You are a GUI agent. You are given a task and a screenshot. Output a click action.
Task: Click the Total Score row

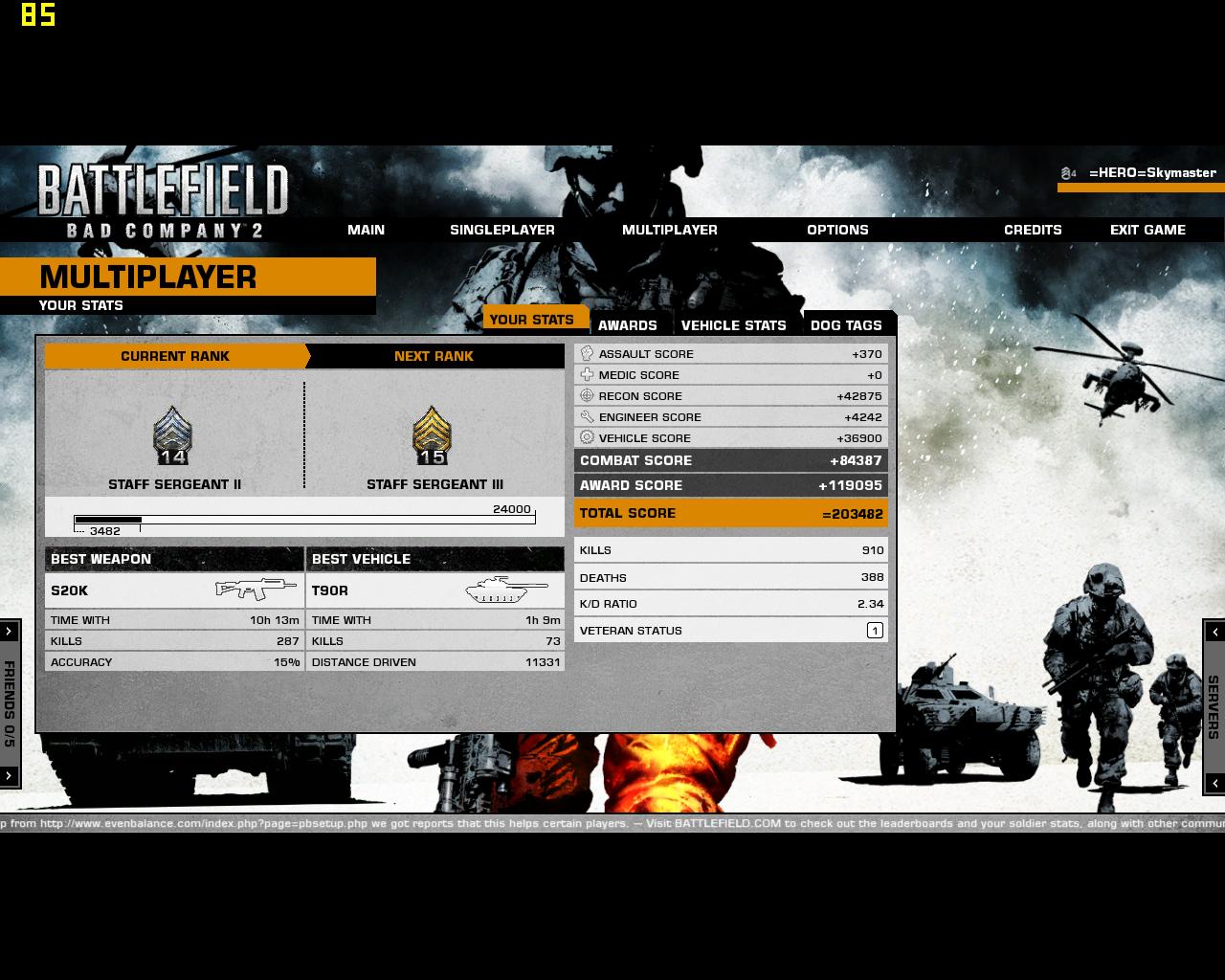point(731,513)
